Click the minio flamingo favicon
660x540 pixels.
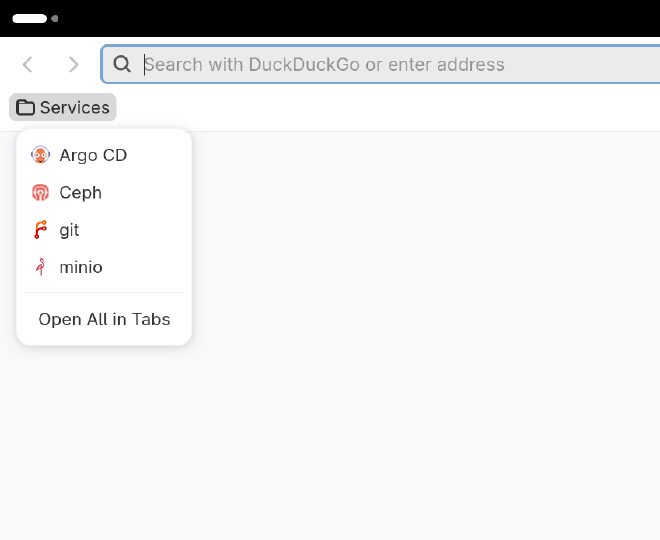point(40,267)
